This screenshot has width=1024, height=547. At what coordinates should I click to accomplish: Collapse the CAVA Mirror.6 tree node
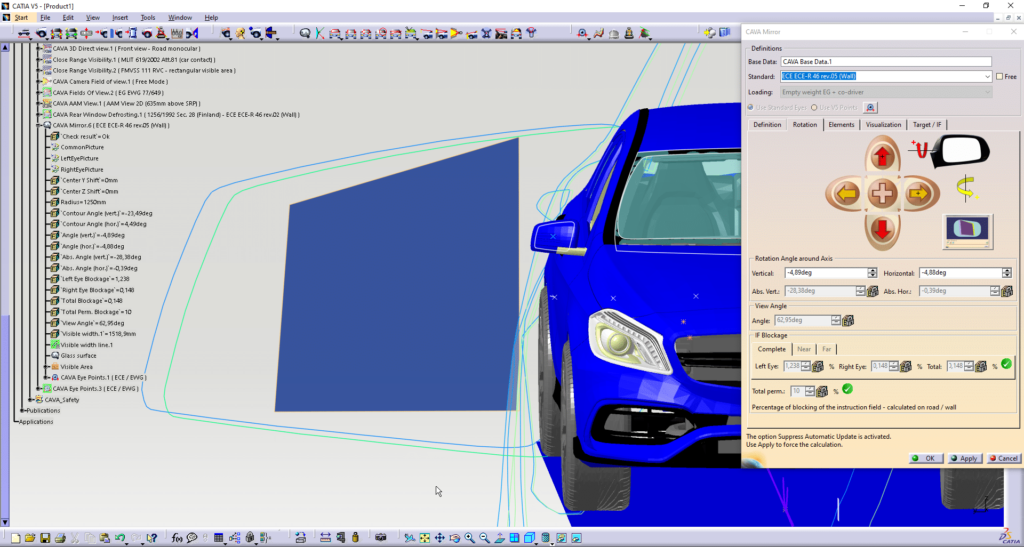coord(39,125)
